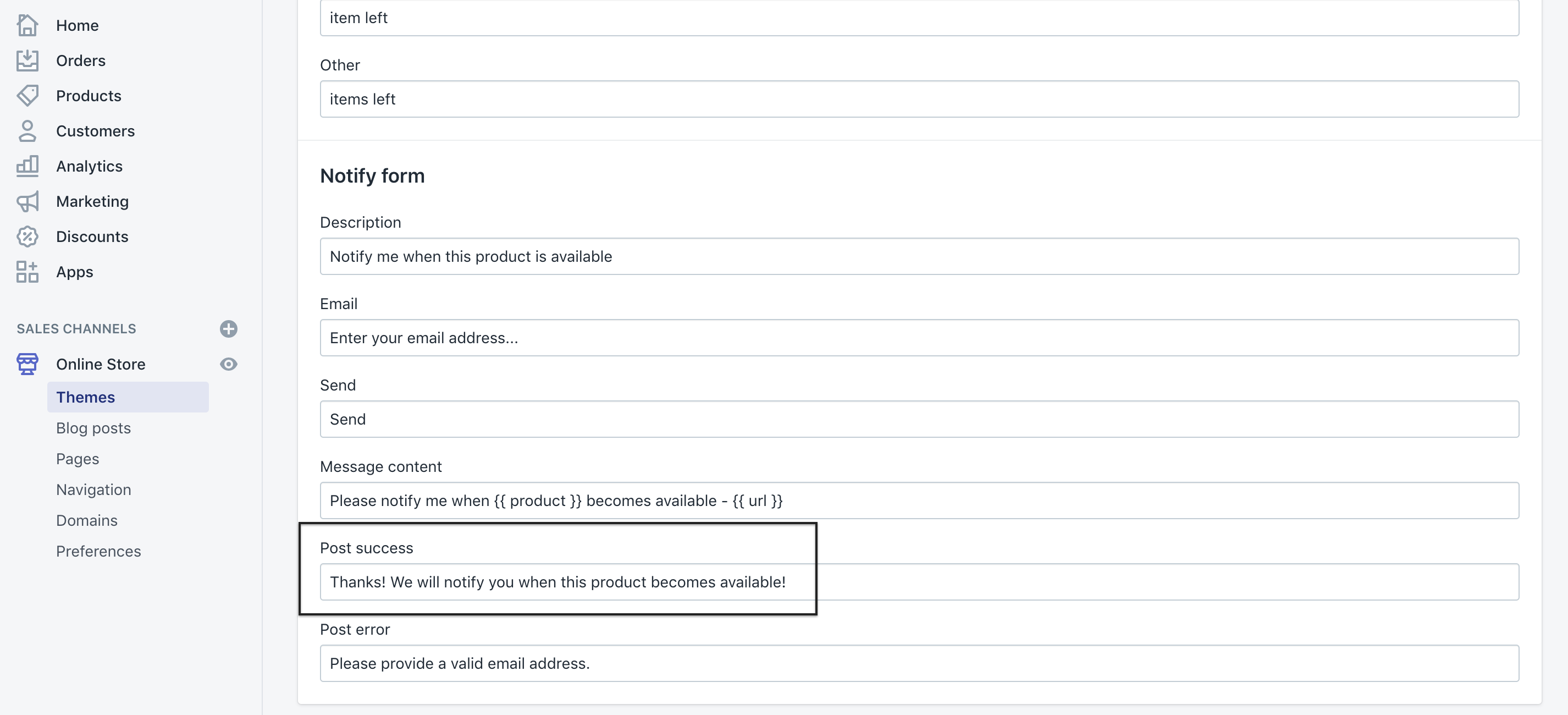Add a sales channel plus button
Screen dimensions: 1568x715
(x=228, y=329)
